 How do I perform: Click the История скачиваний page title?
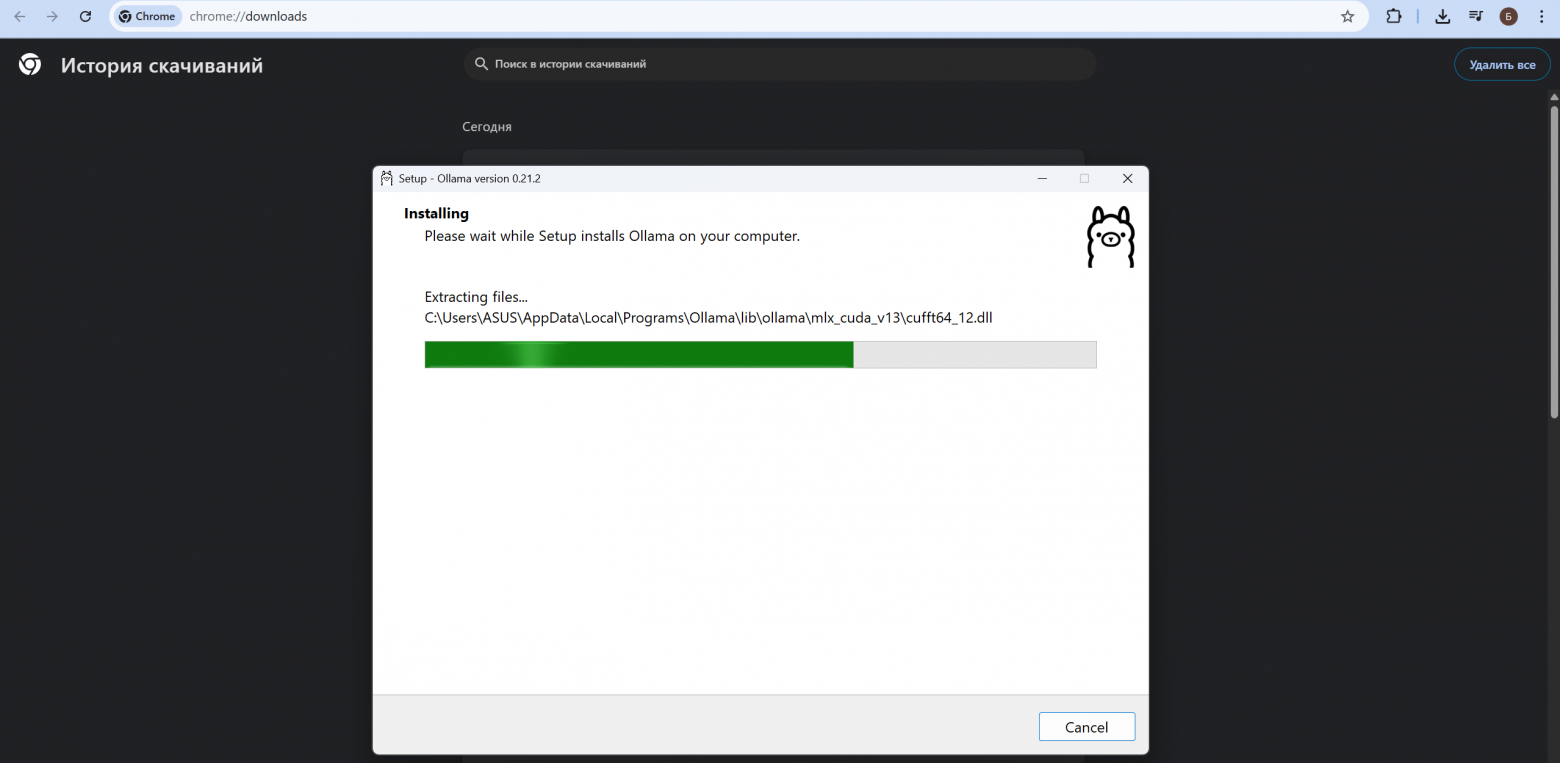click(x=162, y=66)
